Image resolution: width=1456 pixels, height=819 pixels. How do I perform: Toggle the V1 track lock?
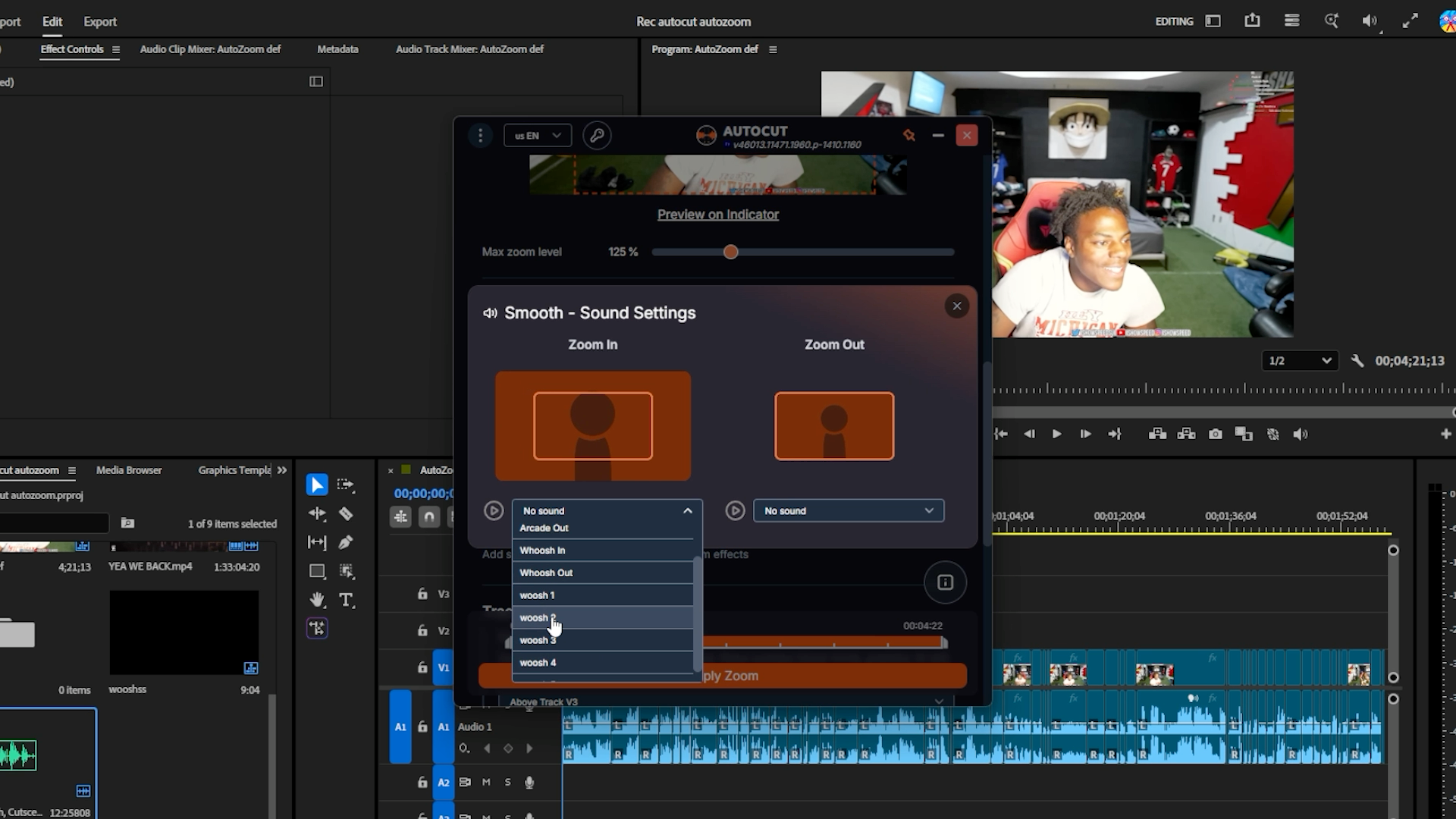click(422, 667)
